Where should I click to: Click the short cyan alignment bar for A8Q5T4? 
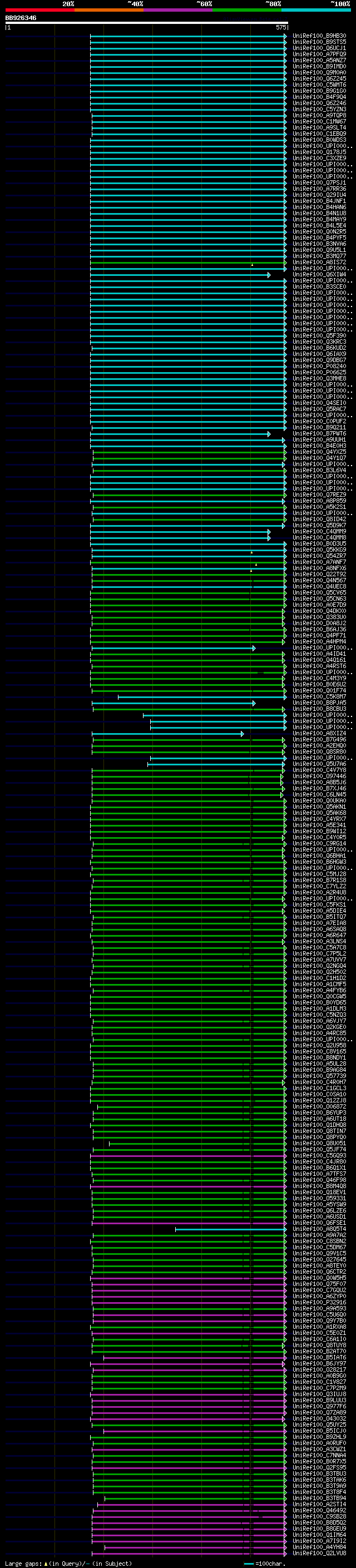(231, 1230)
